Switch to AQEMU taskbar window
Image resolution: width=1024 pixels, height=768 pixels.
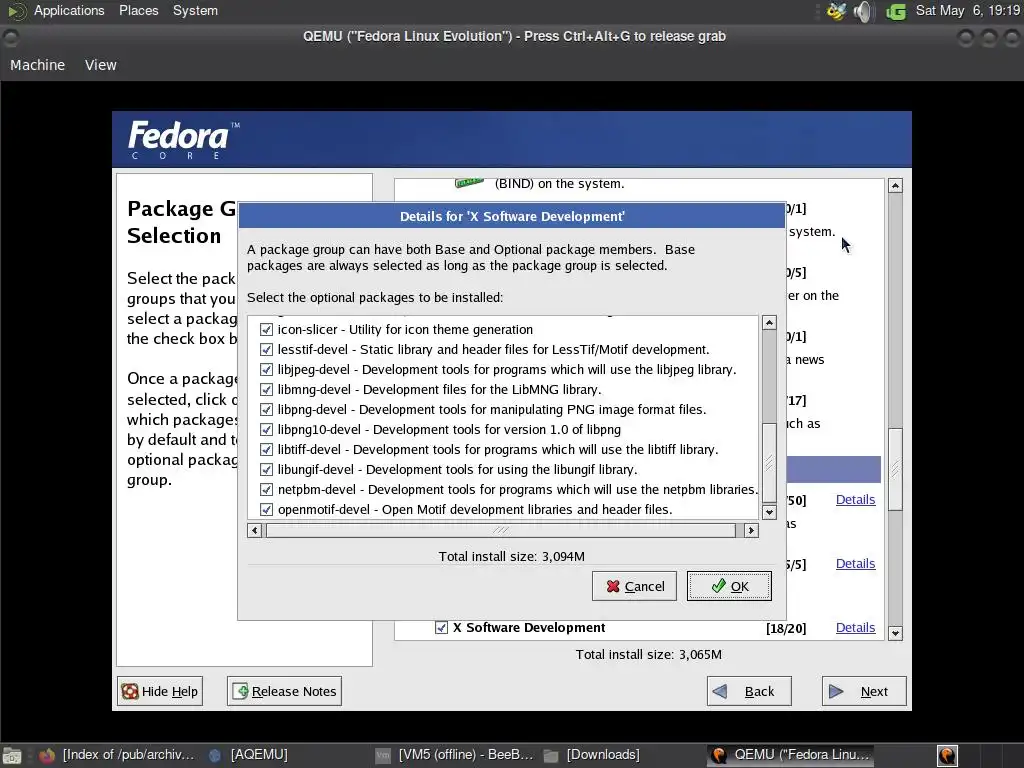point(249,755)
